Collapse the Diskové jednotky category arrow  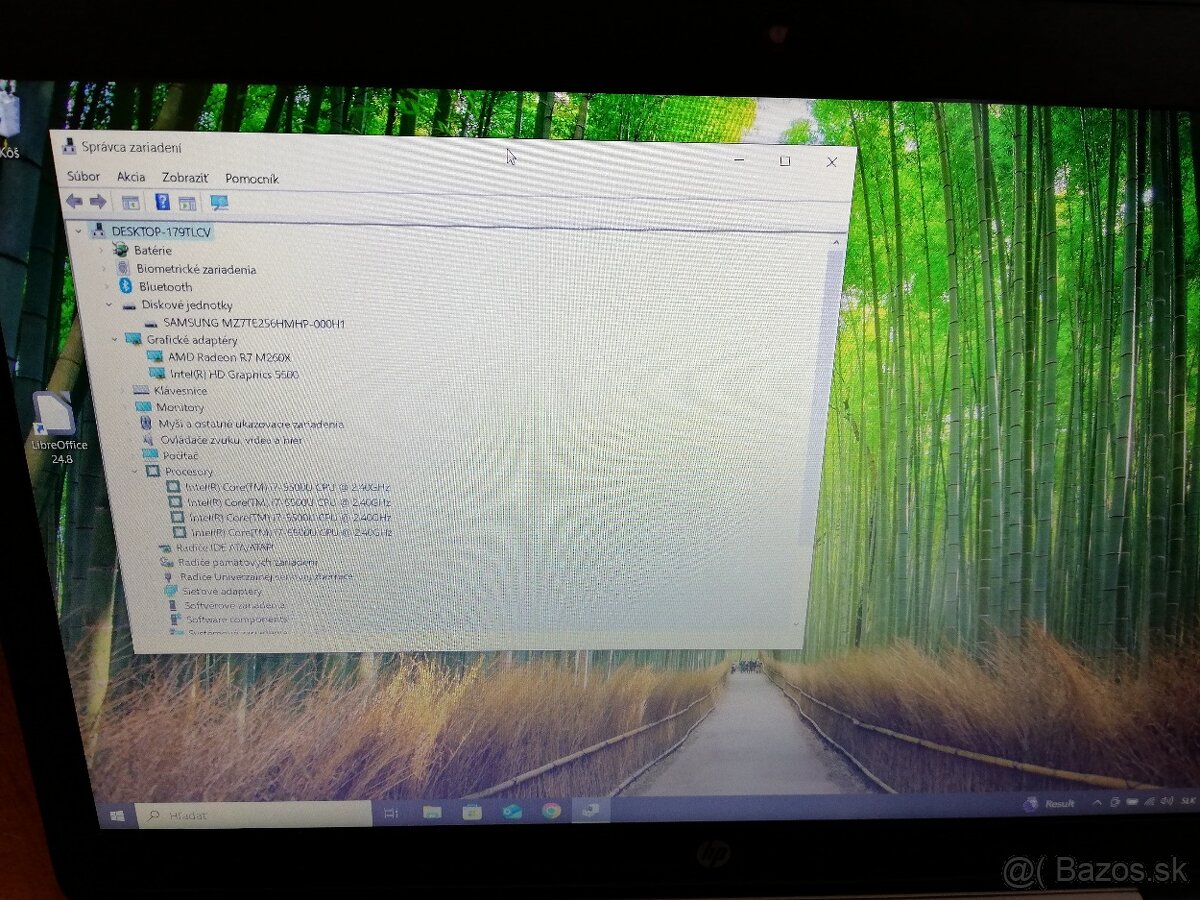(109, 304)
